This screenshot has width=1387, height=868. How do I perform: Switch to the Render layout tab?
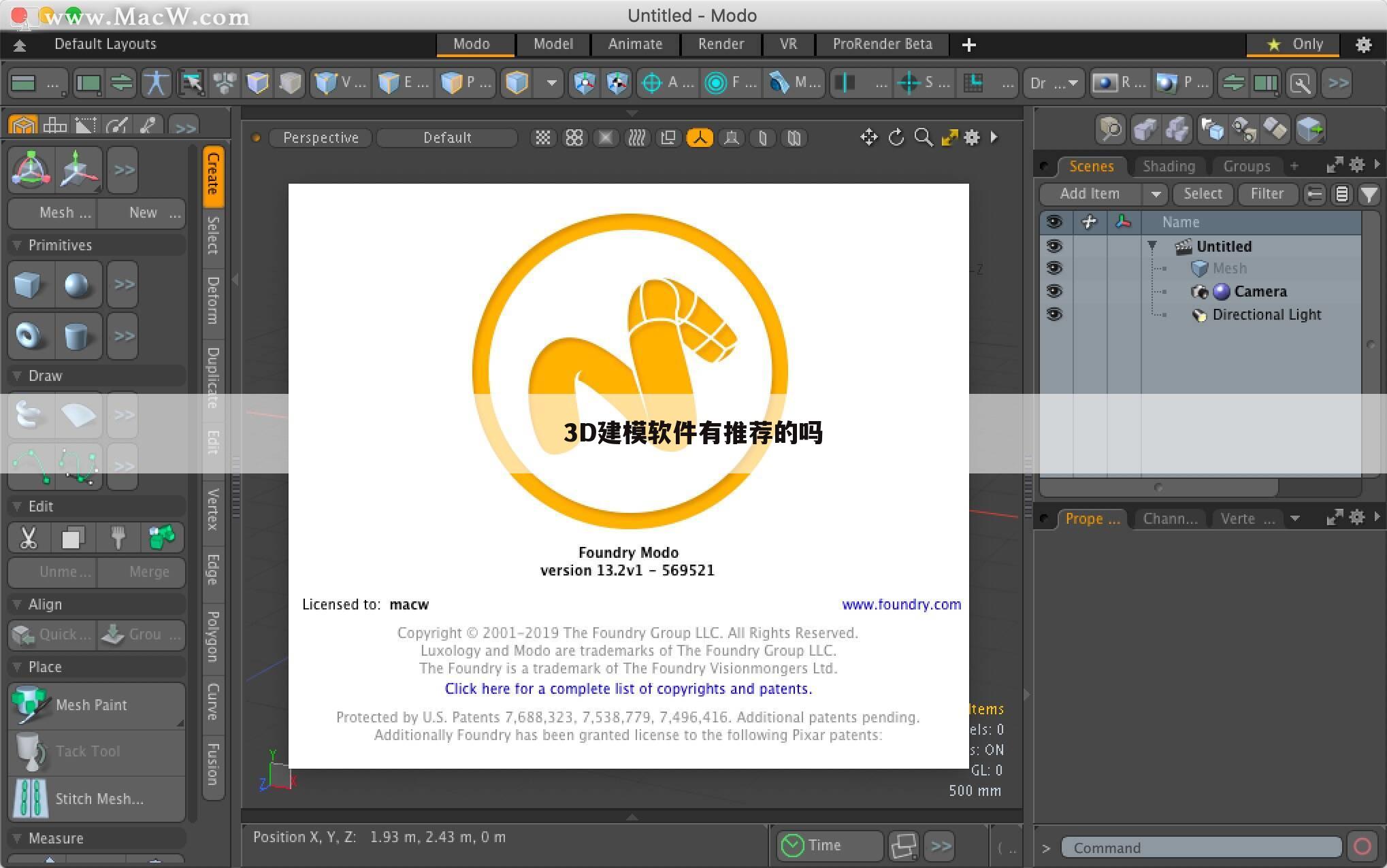721,44
